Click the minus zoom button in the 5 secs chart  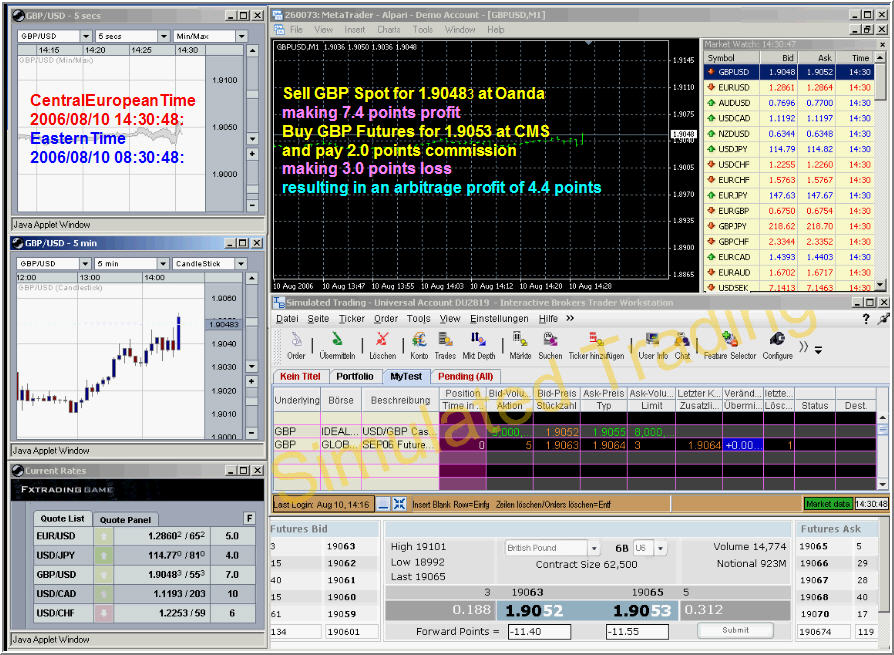point(253,205)
